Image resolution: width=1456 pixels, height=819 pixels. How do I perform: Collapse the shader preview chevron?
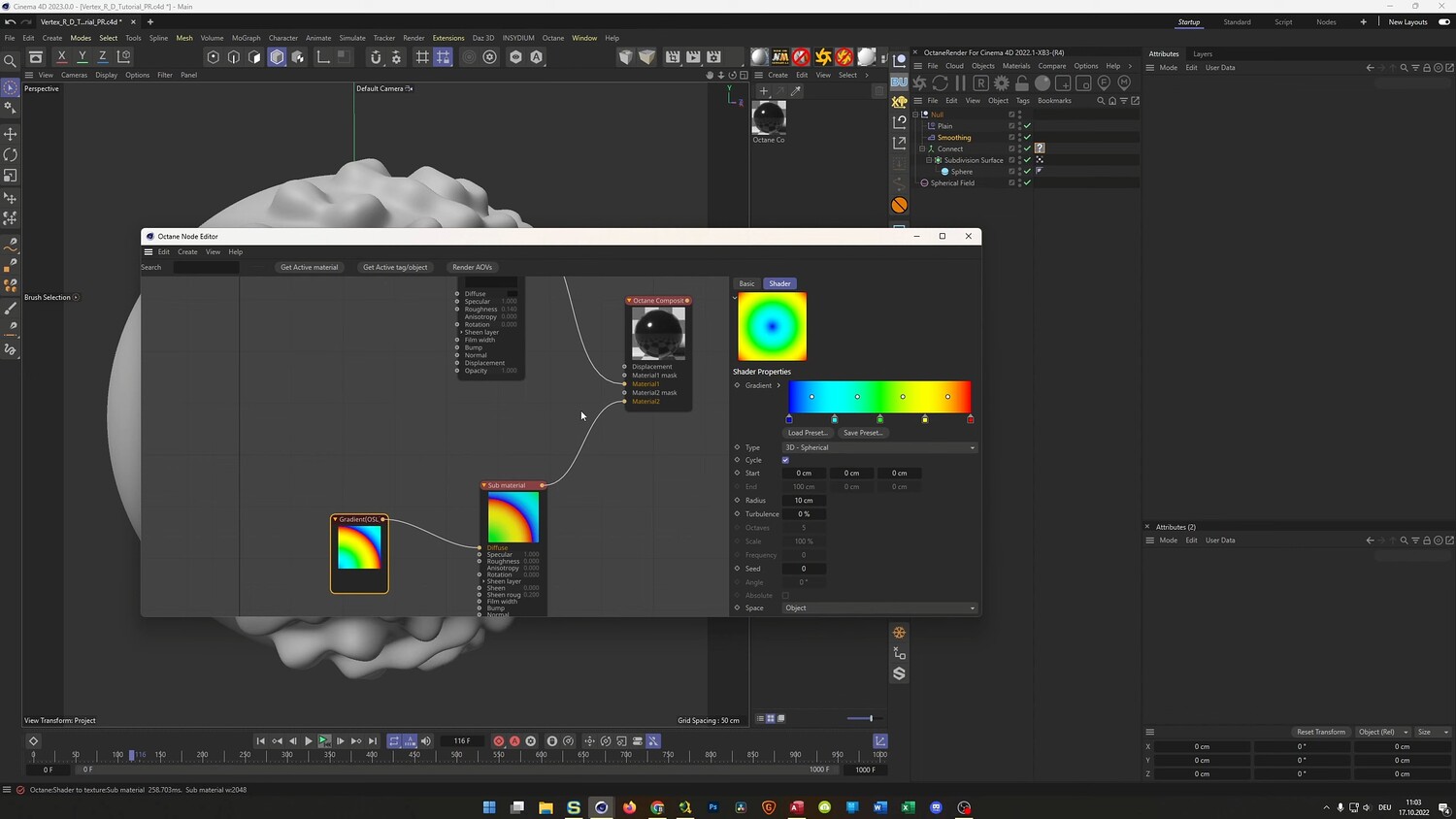tap(735, 297)
